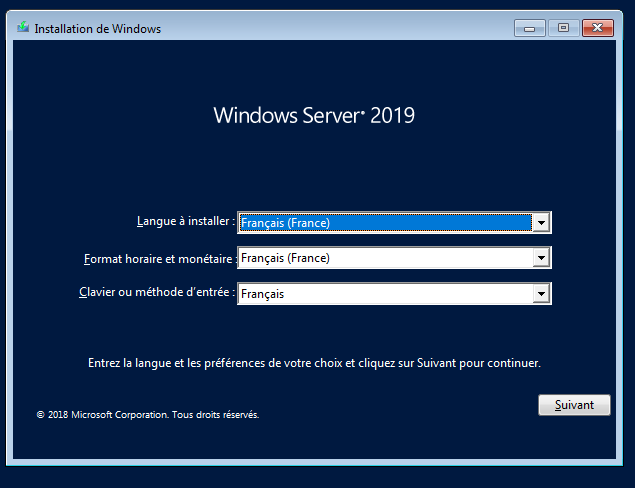Minimize the Installation de Windows window
This screenshot has width=635, height=488.
pyautogui.click(x=529, y=28)
